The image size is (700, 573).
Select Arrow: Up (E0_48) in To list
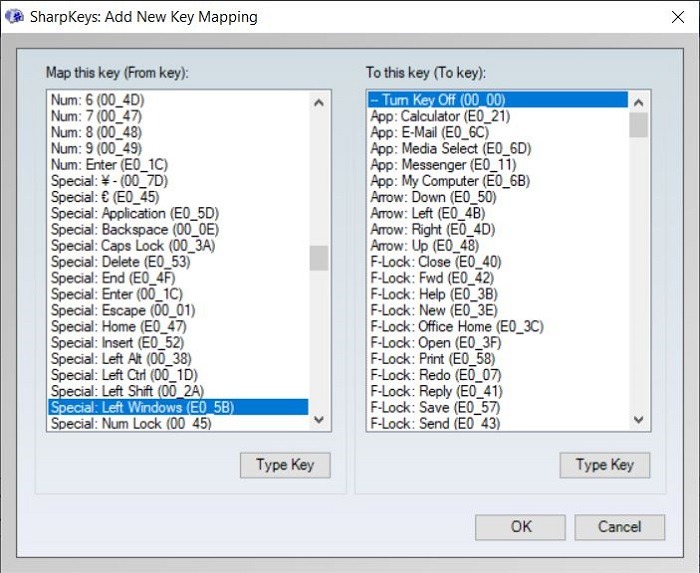498,245
